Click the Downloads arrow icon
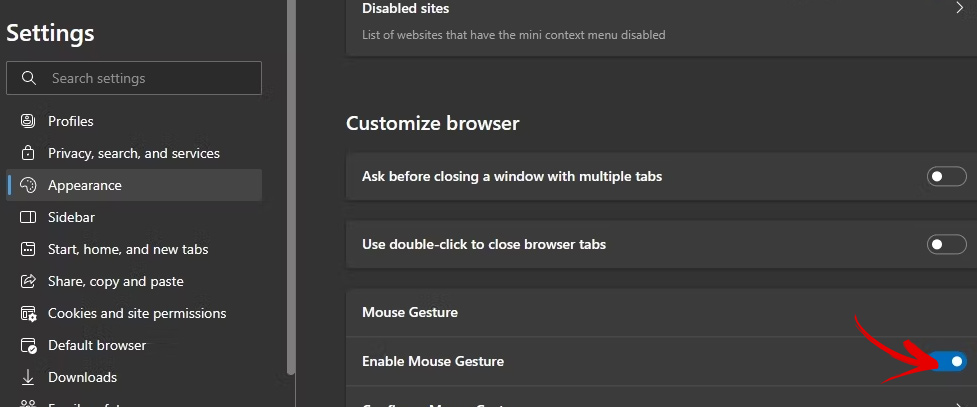The width and height of the screenshot is (977, 407). click(x=28, y=377)
